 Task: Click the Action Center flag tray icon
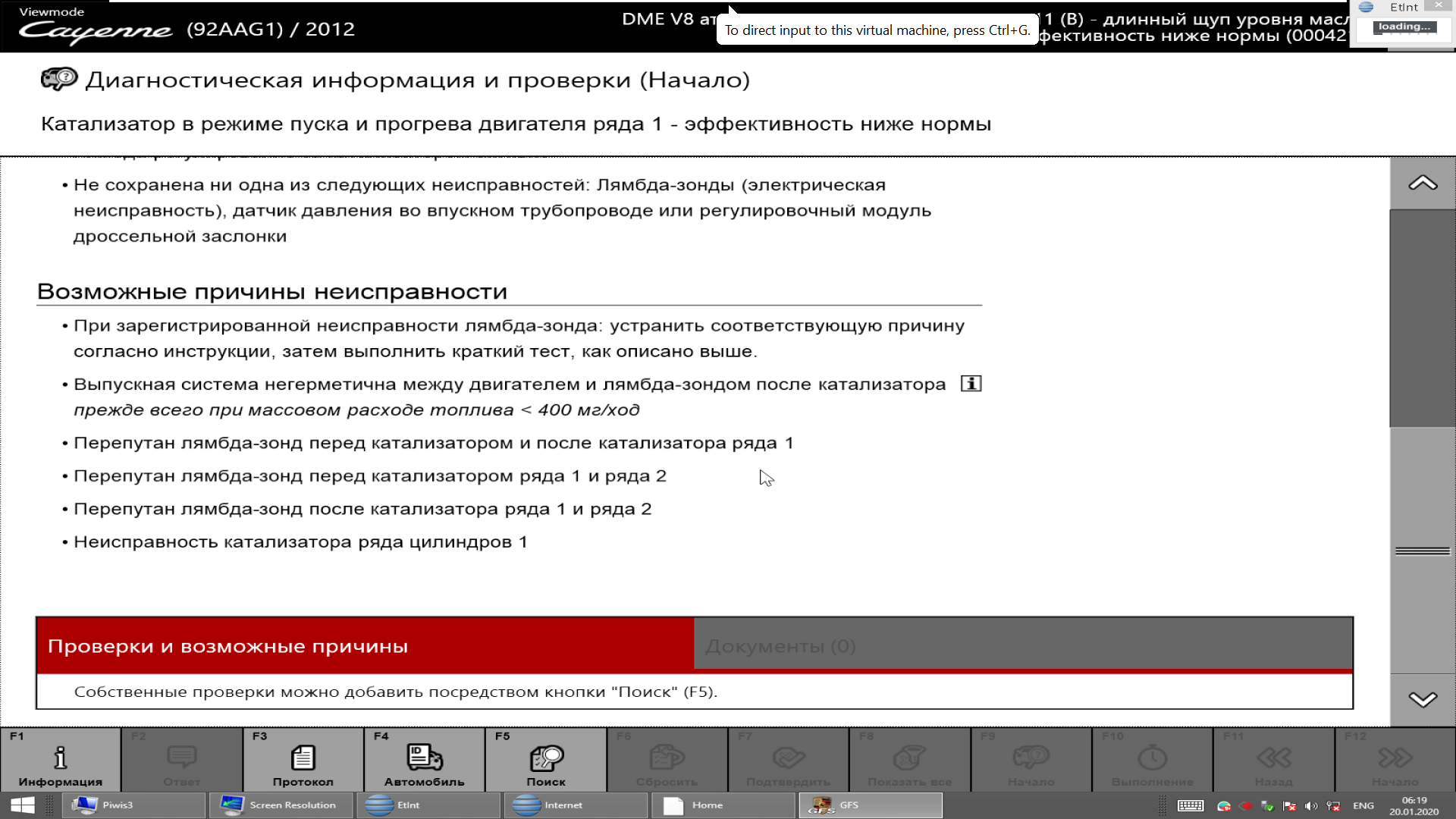click(1289, 805)
